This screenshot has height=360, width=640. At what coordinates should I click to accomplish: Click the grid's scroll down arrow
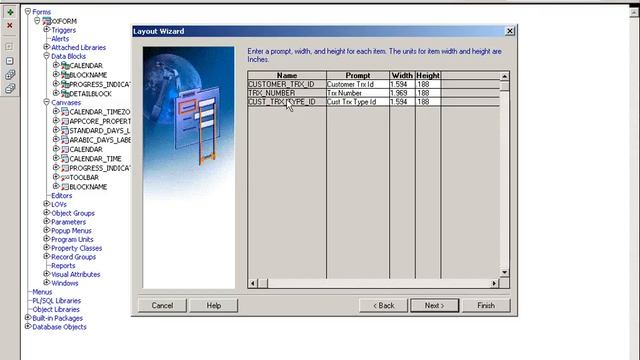pyautogui.click(x=504, y=272)
